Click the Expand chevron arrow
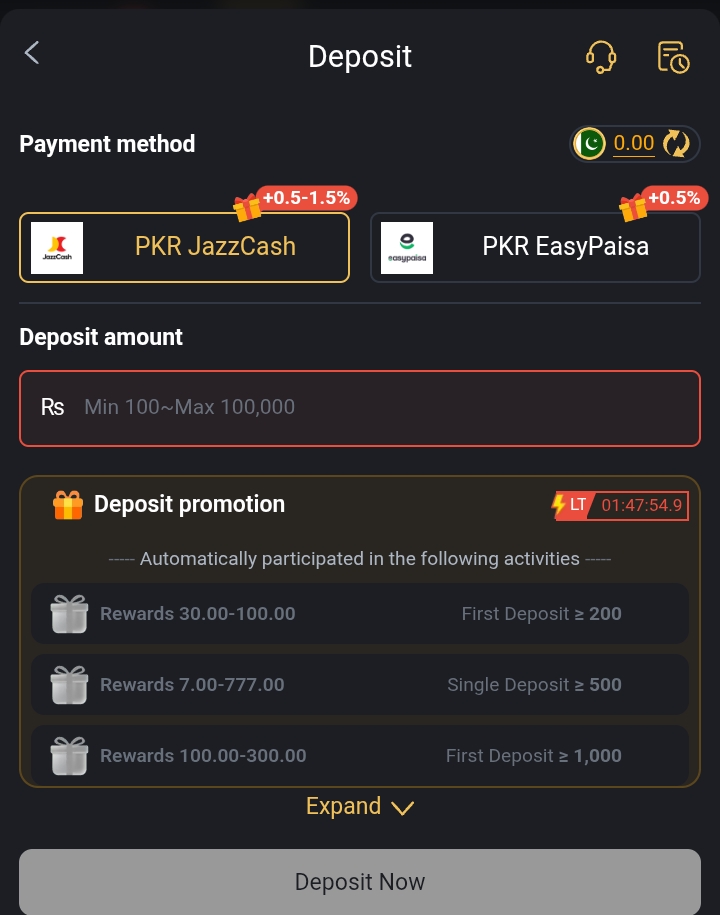Image resolution: width=720 pixels, height=915 pixels. (402, 808)
